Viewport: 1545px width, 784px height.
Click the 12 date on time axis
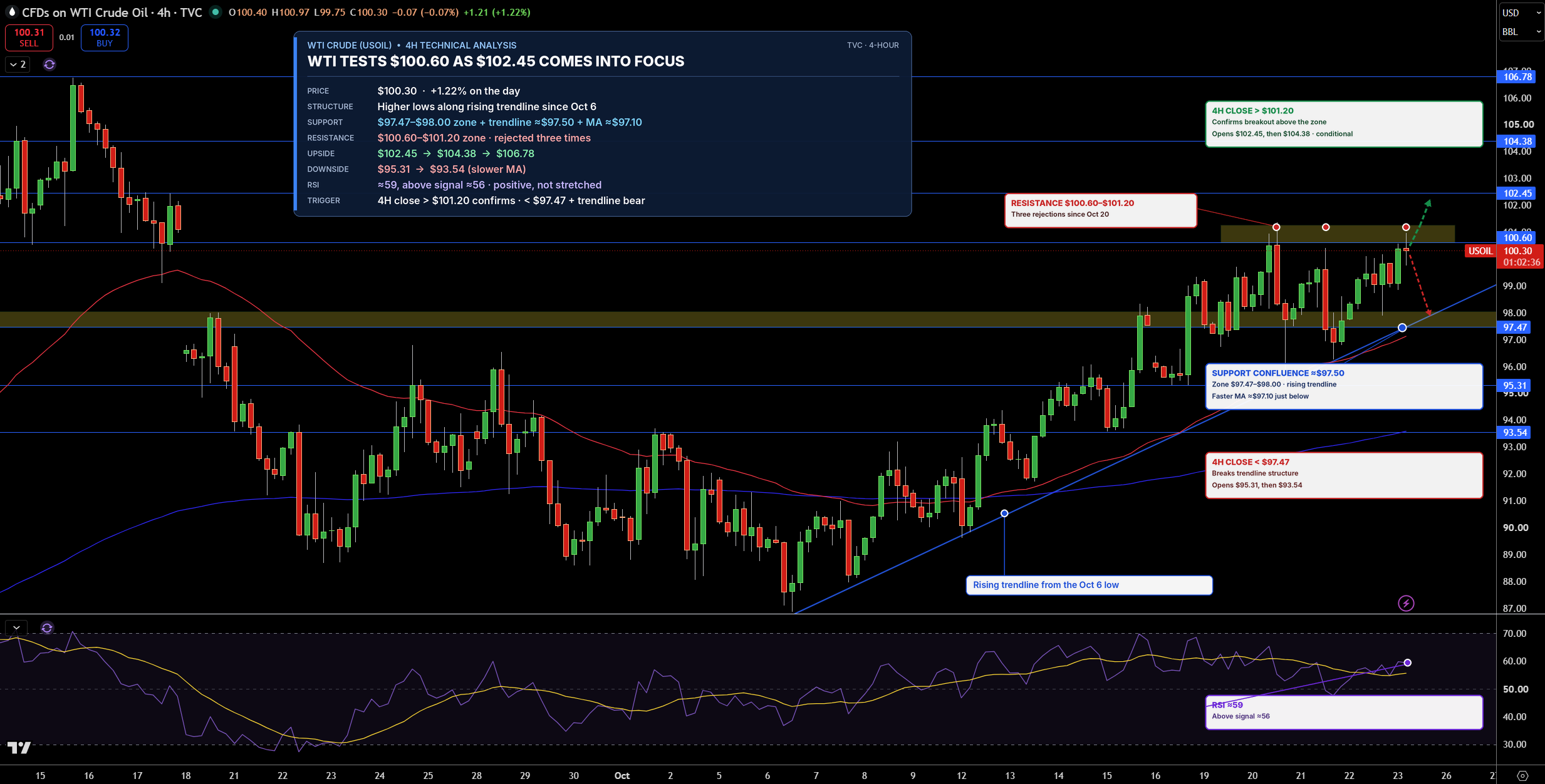961,776
